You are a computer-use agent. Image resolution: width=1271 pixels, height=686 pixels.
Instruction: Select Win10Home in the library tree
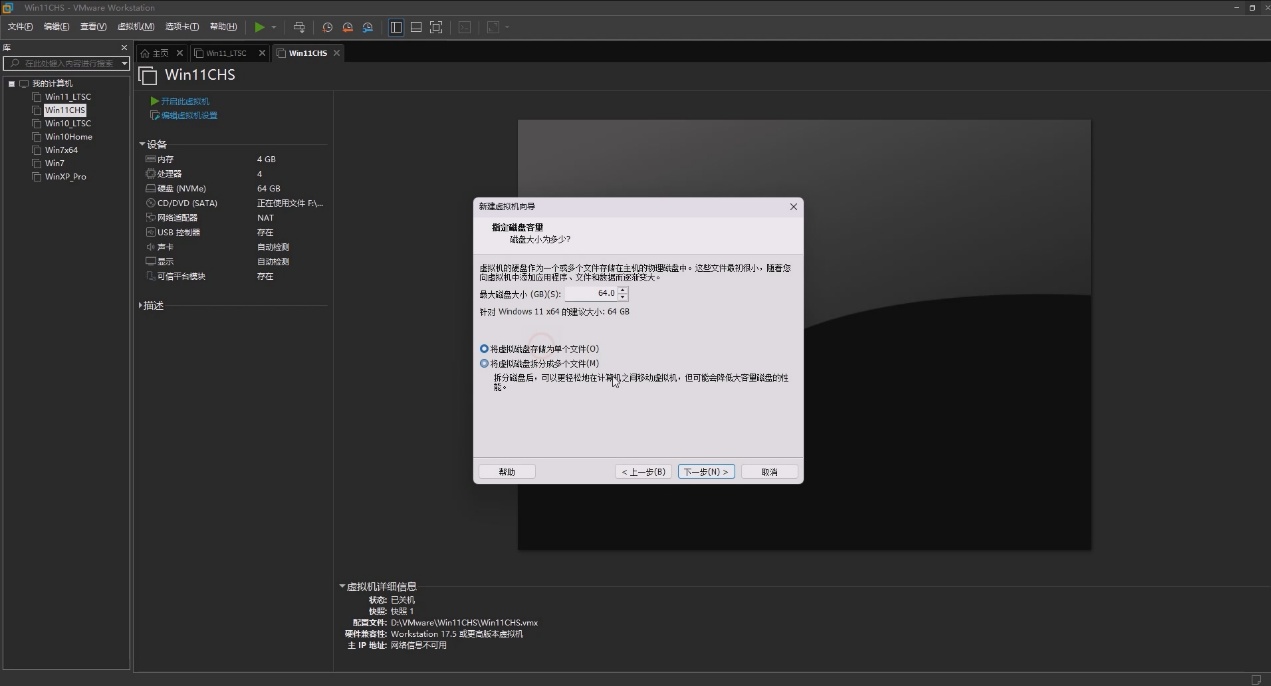[68, 137]
